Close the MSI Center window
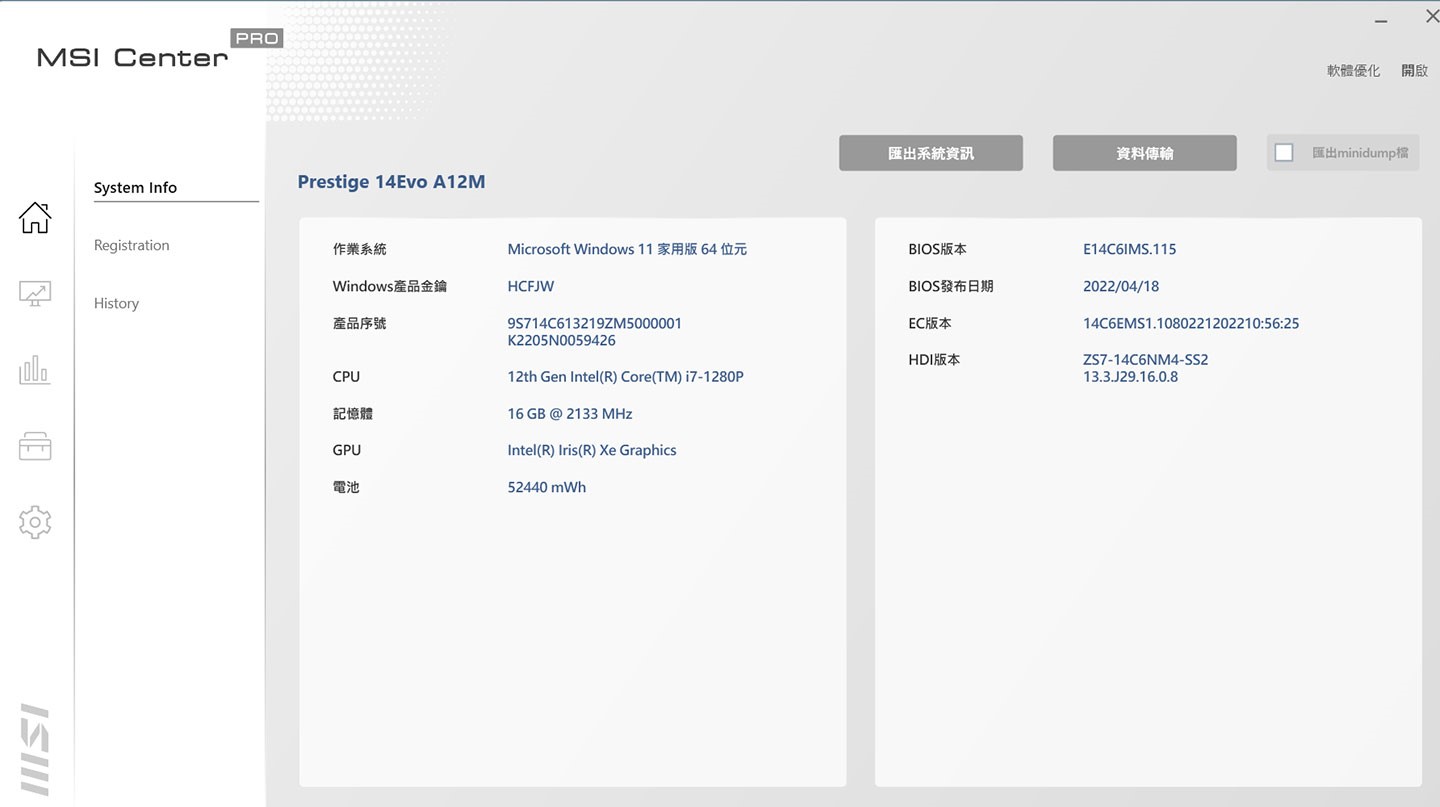The image size is (1440, 807). click(x=1431, y=17)
